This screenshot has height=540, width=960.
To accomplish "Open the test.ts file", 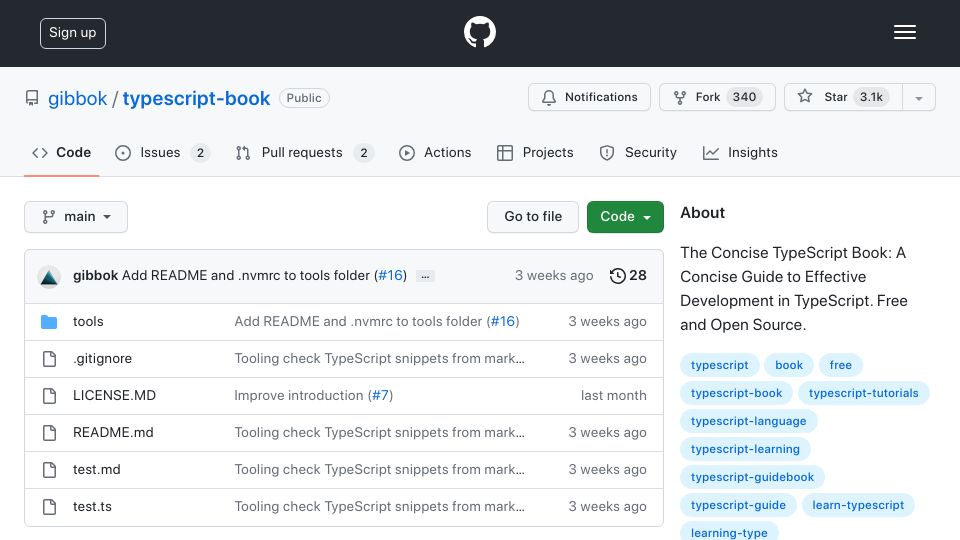I will click(92, 506).
